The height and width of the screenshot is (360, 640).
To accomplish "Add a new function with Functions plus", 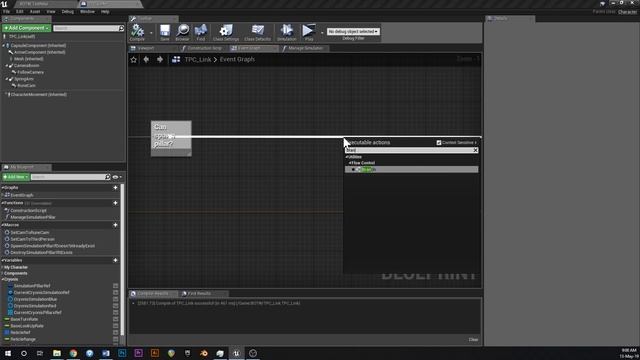I will coord(116,203).
